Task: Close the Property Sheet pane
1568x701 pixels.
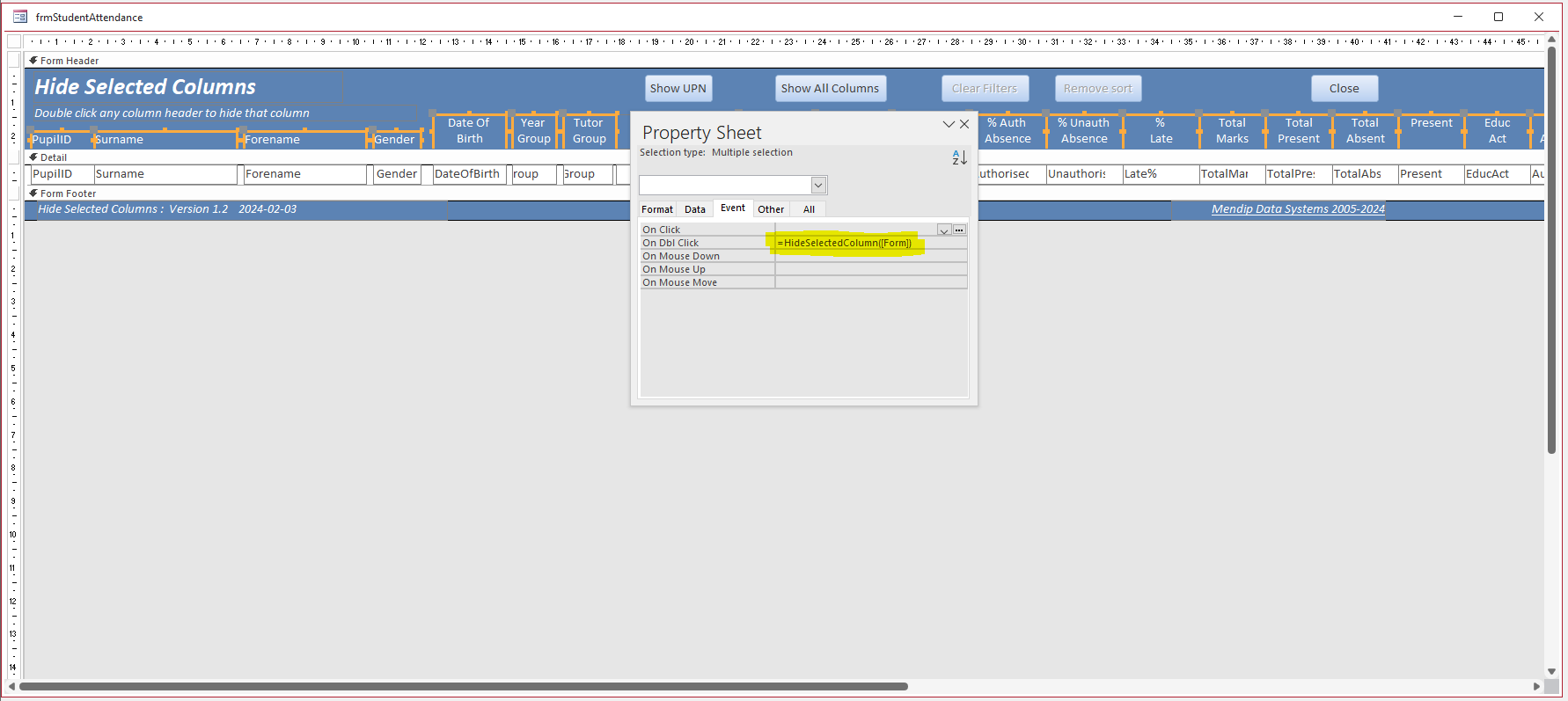Action: tap(964, 124)
